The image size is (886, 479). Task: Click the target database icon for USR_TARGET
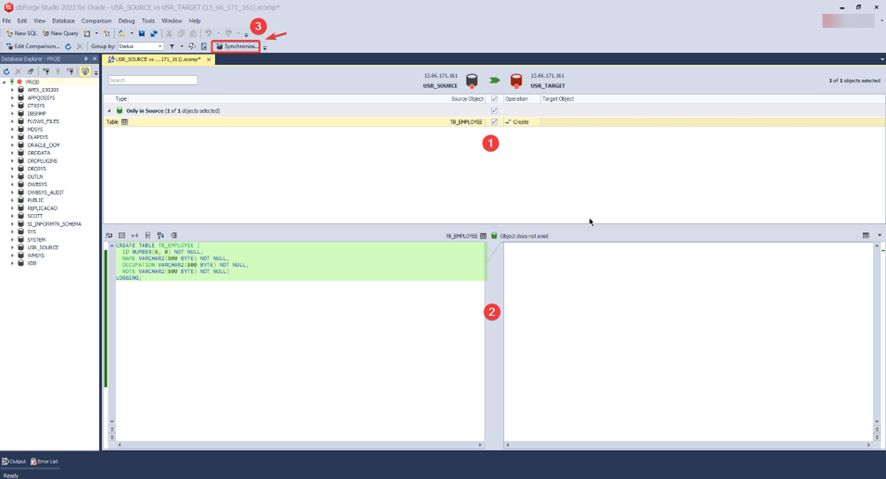point(516,81)
